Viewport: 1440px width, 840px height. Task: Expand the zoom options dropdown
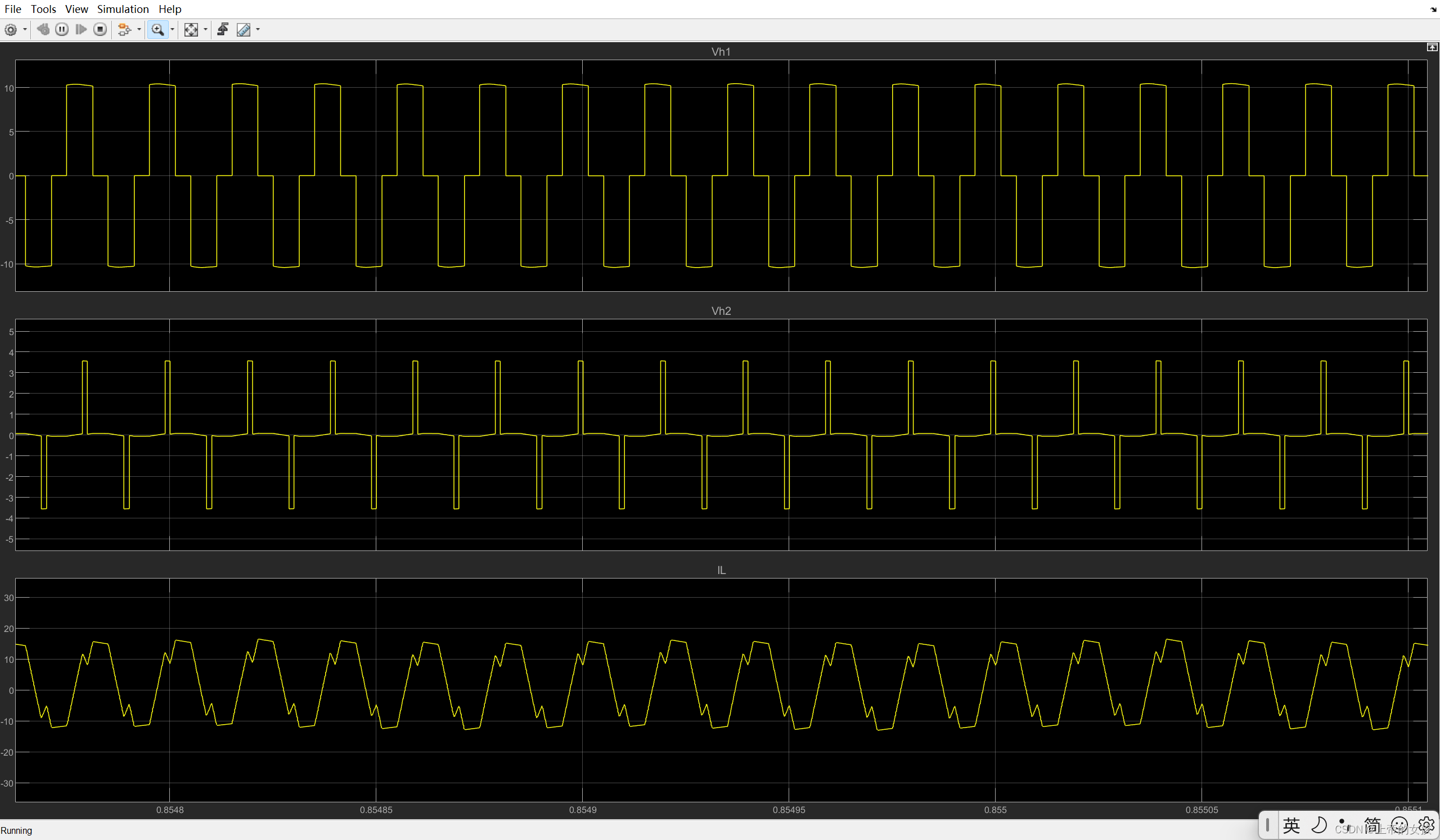coord(171,30)
